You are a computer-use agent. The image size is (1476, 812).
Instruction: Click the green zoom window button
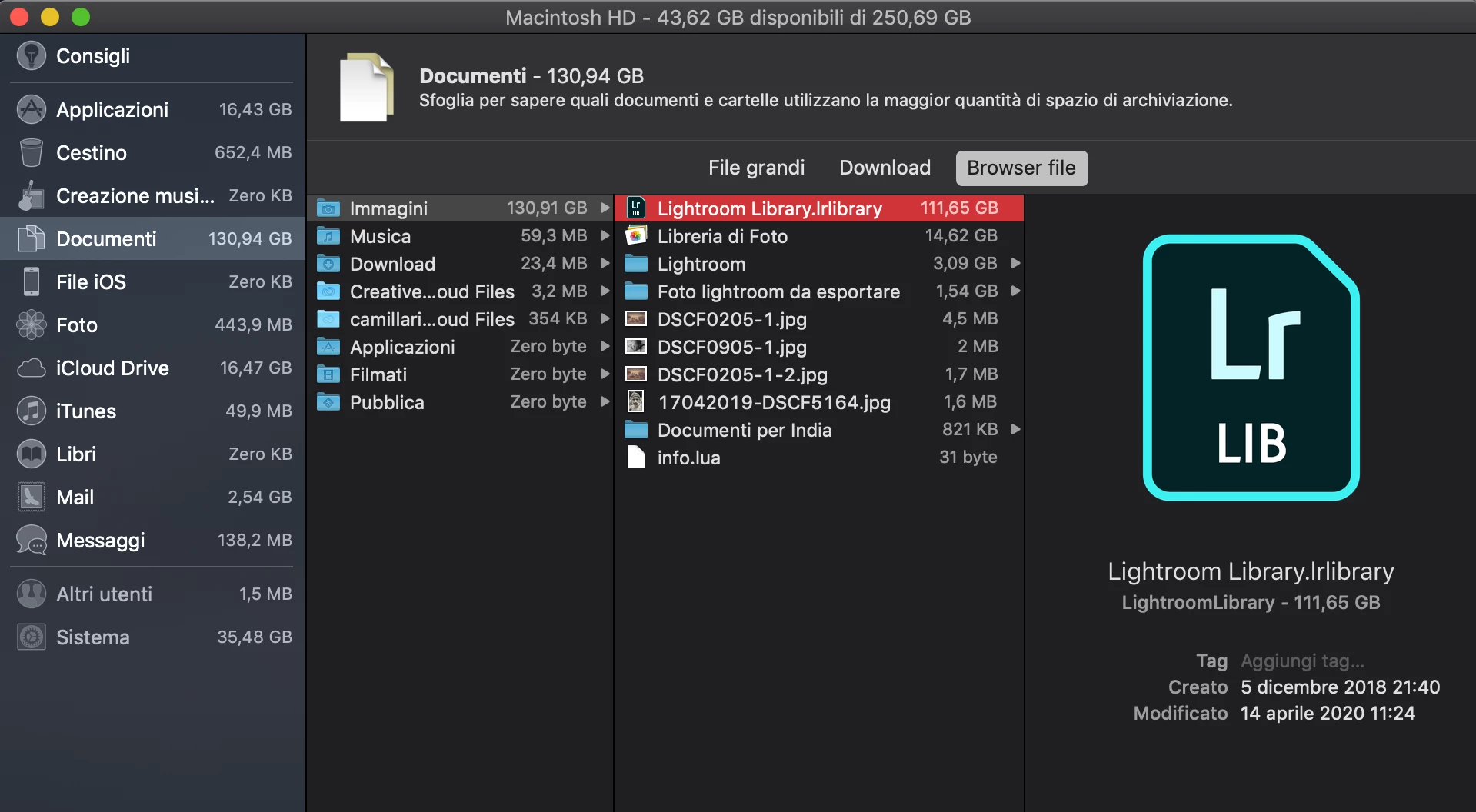81,16
